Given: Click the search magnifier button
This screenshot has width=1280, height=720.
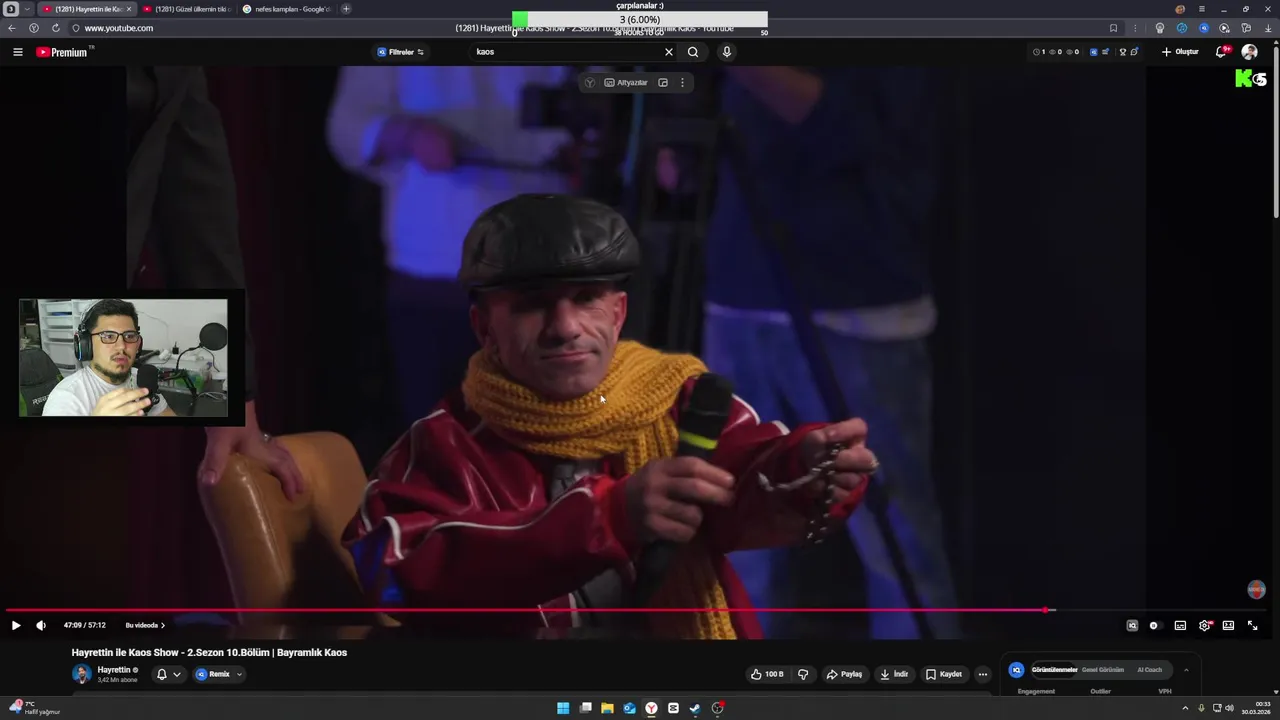Looking at the screenshot, I should [693, 52].
